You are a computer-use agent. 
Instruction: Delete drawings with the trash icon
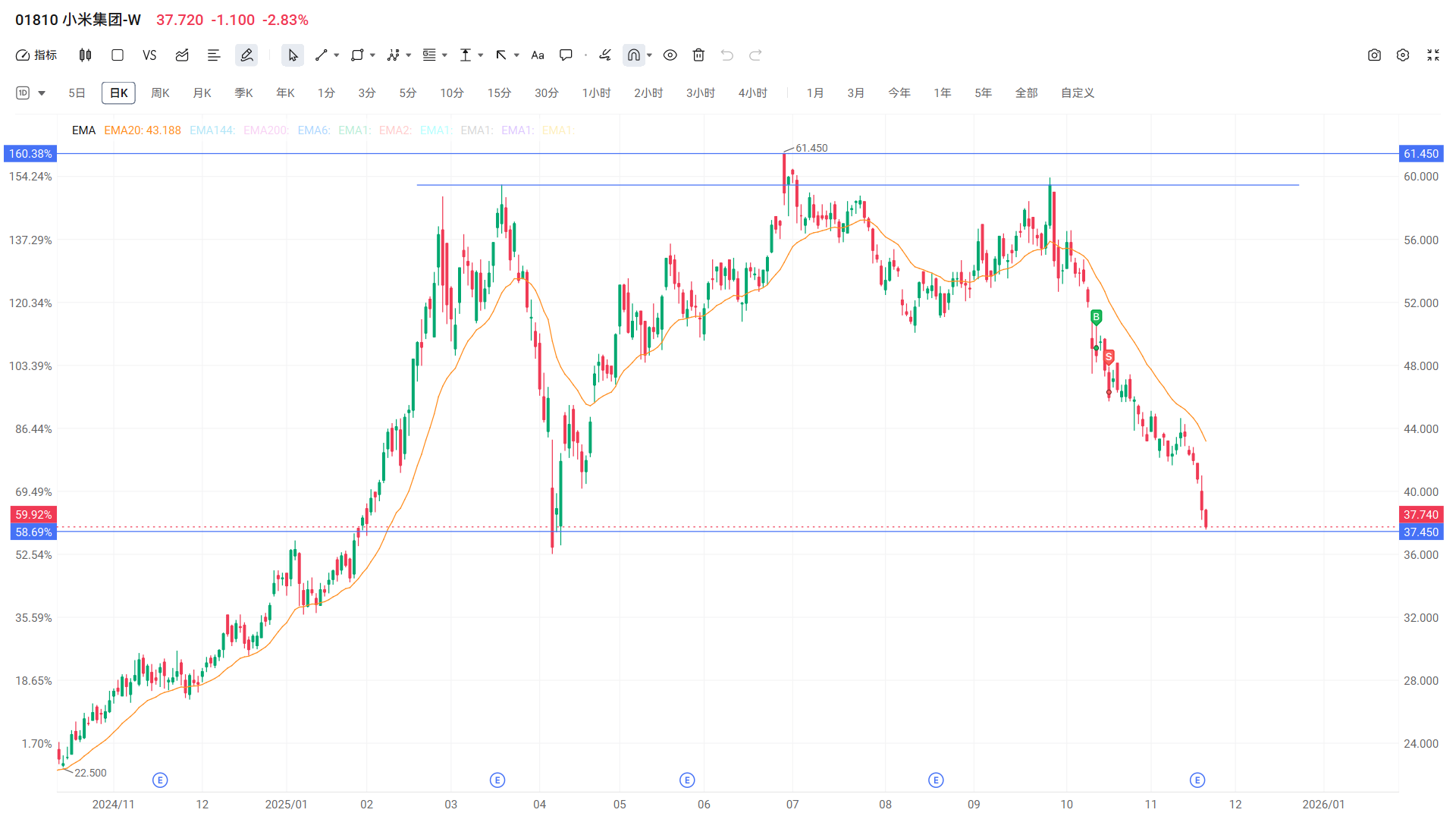698,55
